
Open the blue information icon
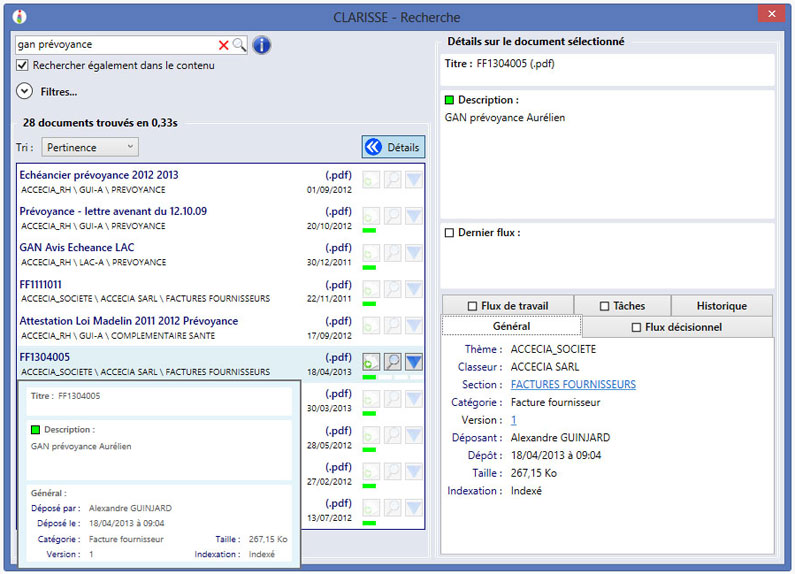tap(261, 45)
